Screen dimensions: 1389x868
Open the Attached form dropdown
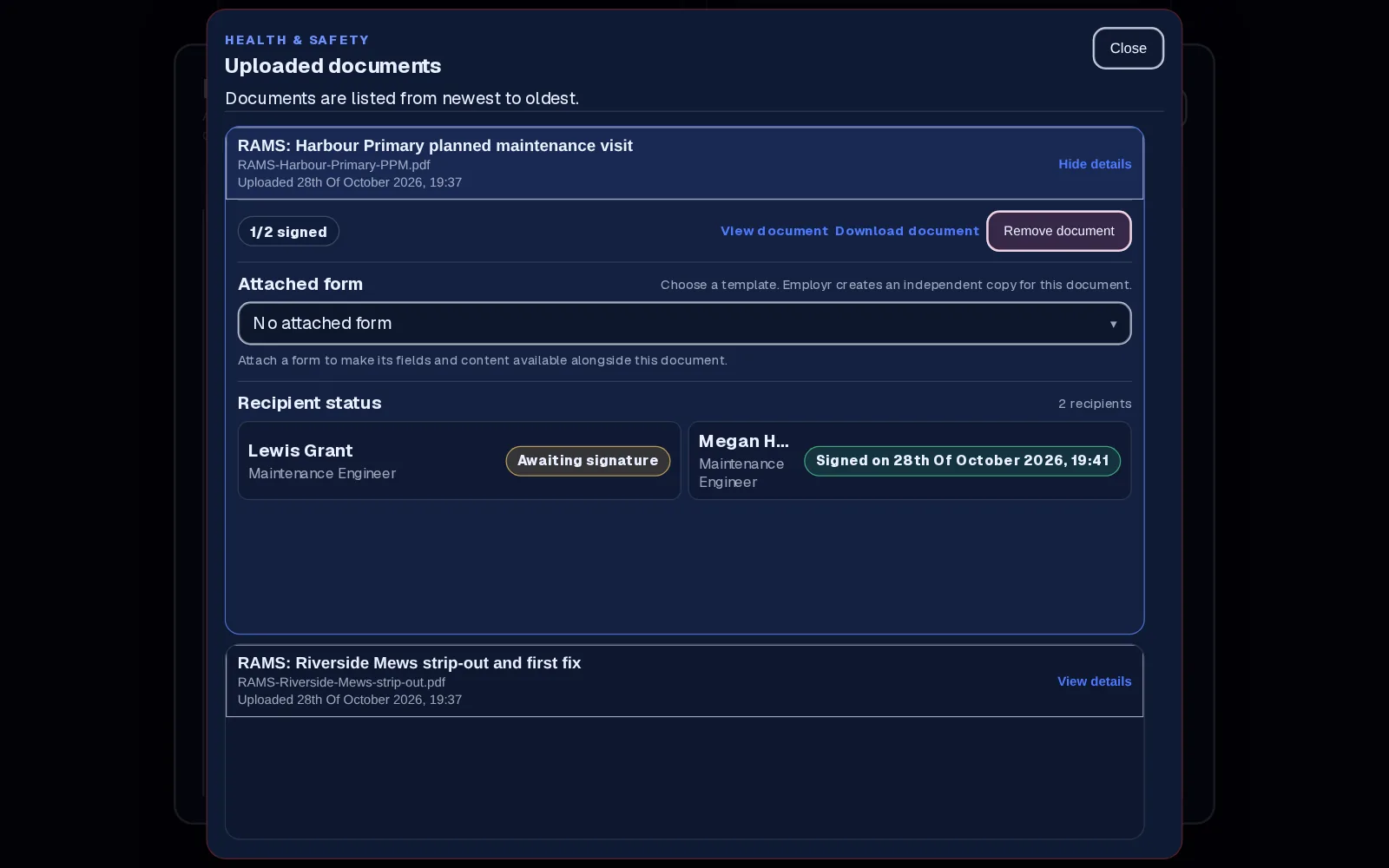click(684, 324)
